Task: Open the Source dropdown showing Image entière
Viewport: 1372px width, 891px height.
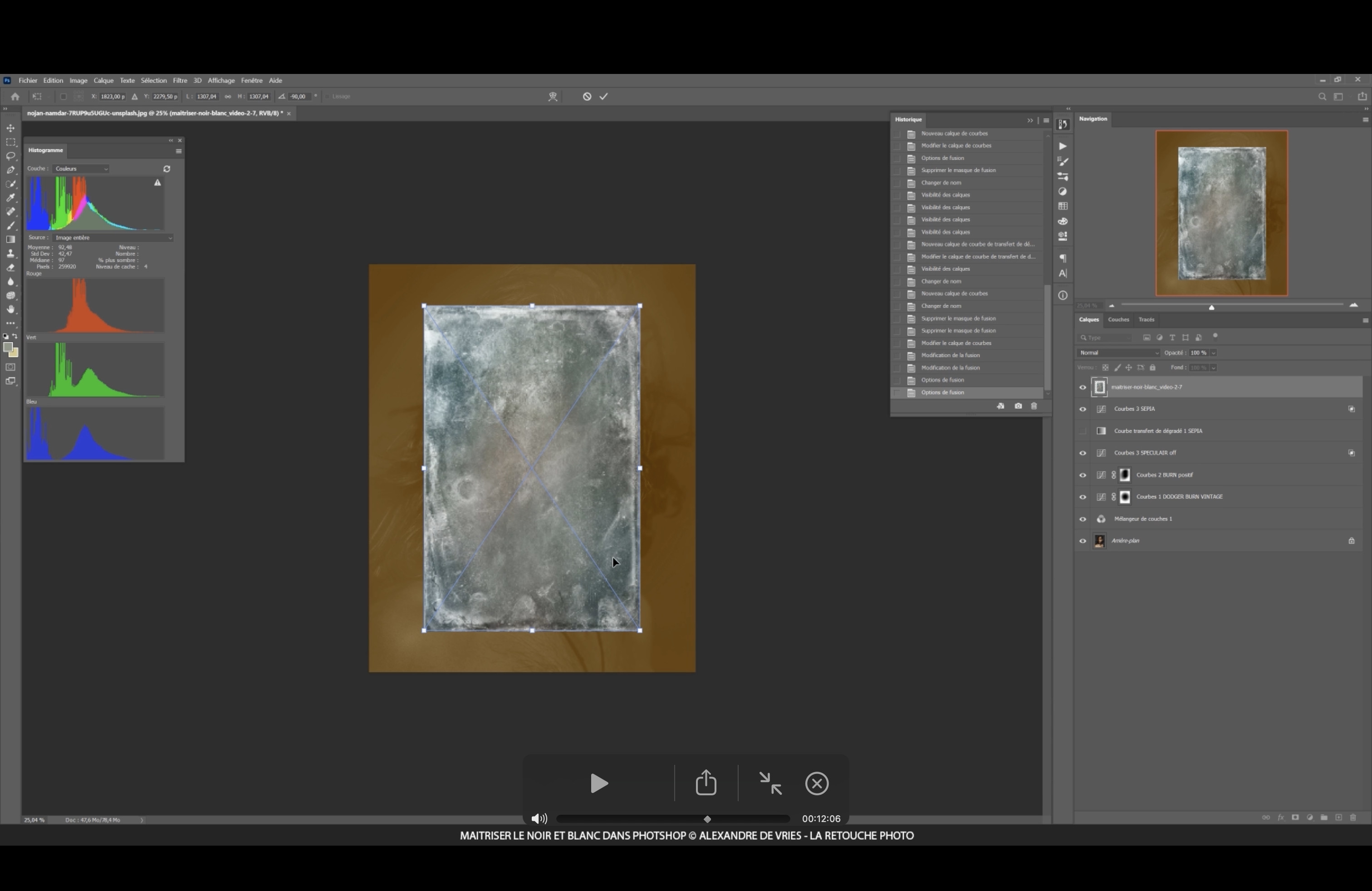Action: (113, 237)
